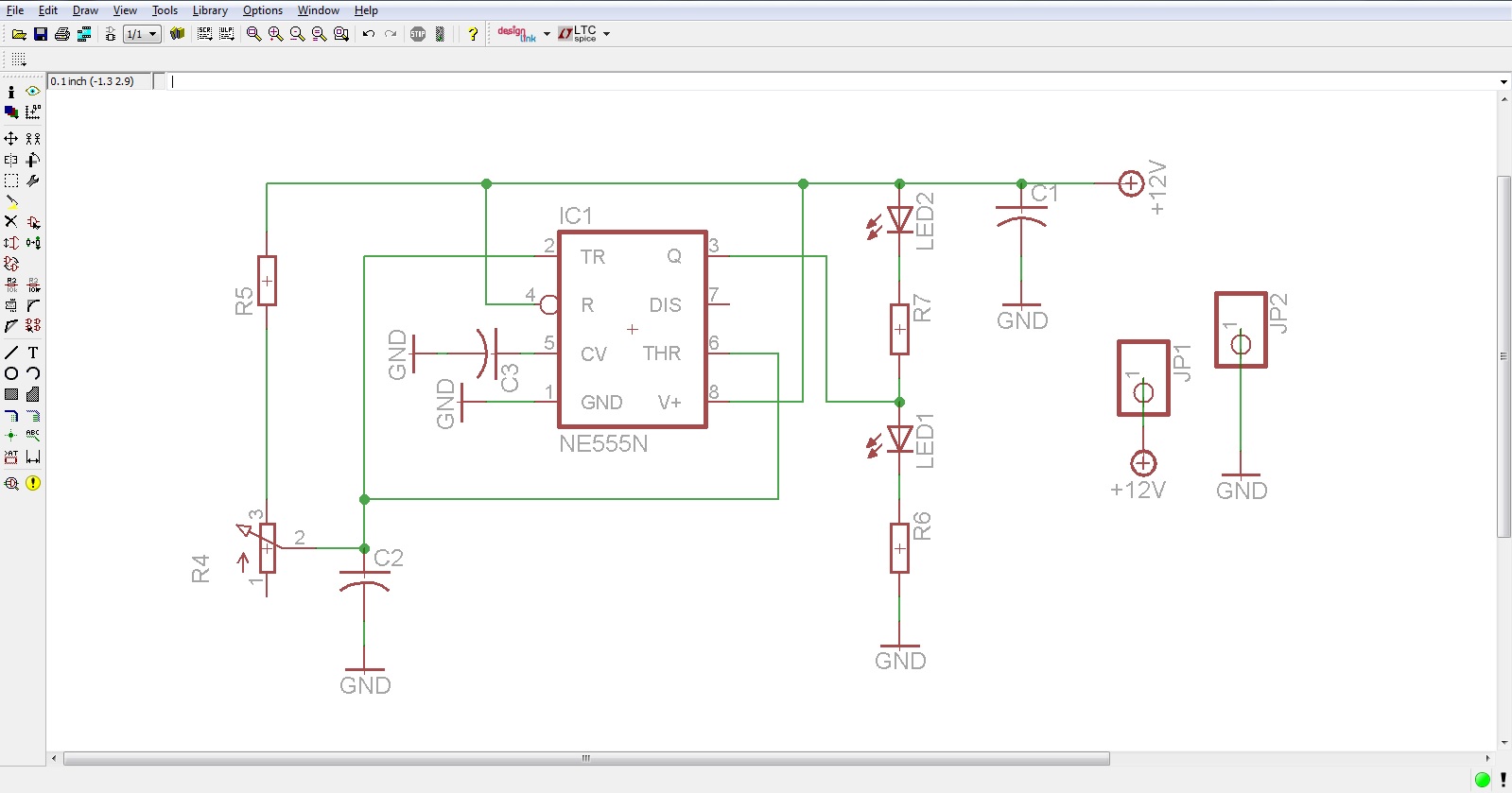Select the Move tool
Screen dimensions: 1512x793
click(11, 138)
